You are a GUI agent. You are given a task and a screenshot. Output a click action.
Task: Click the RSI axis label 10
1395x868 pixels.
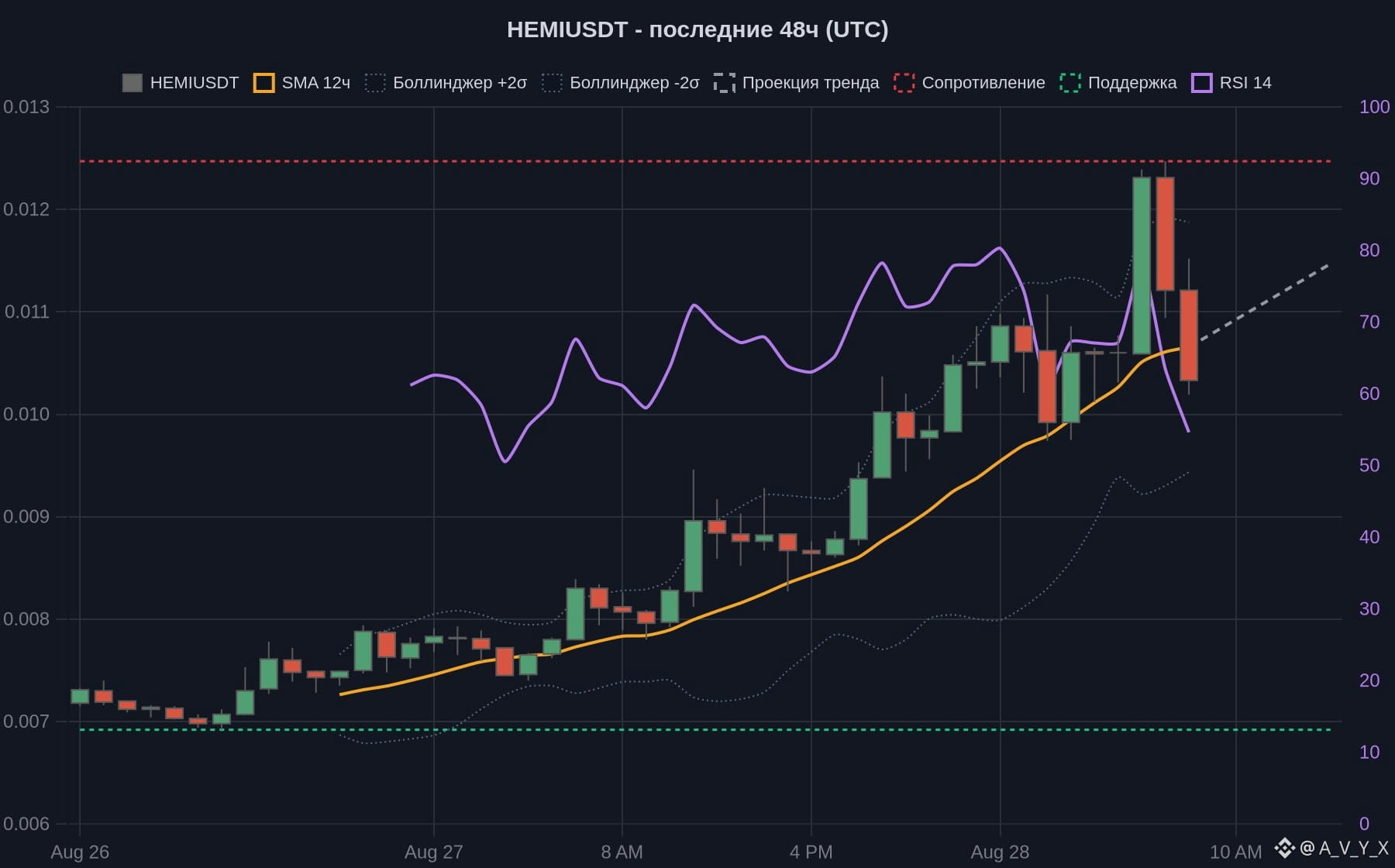[1369, 752]
